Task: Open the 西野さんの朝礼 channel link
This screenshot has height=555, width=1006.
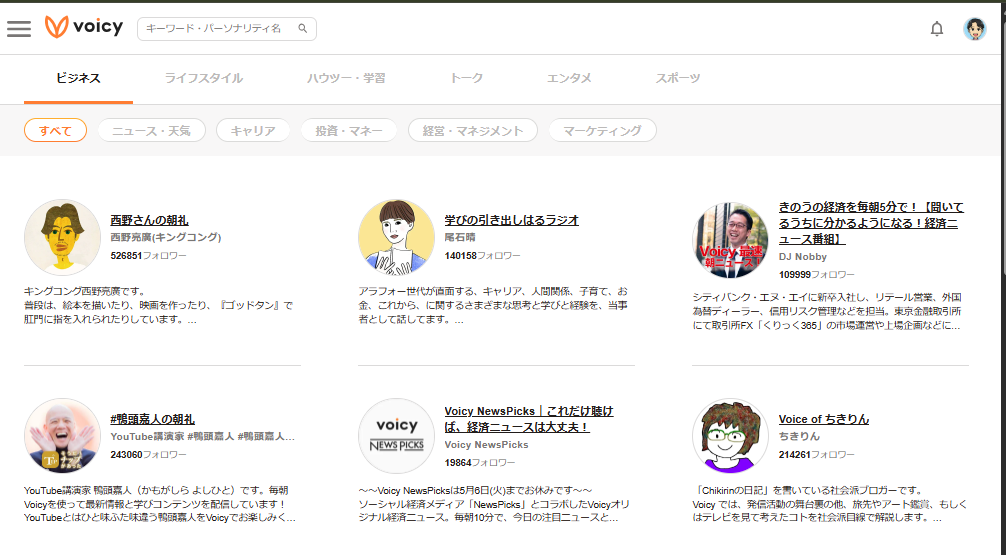Action: pyautogui.click(x=149, y=220)
